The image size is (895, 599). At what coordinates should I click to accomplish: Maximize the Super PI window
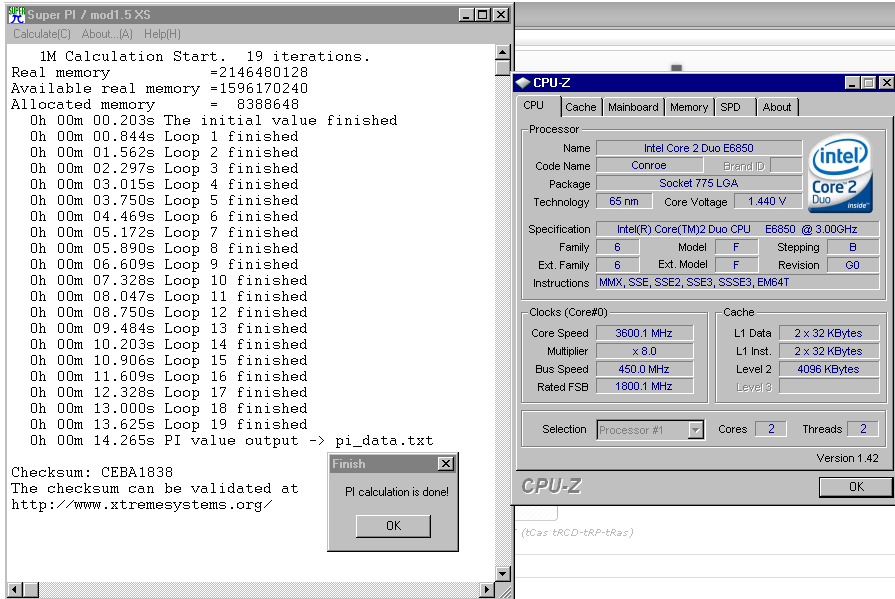[x=483, y=15]
